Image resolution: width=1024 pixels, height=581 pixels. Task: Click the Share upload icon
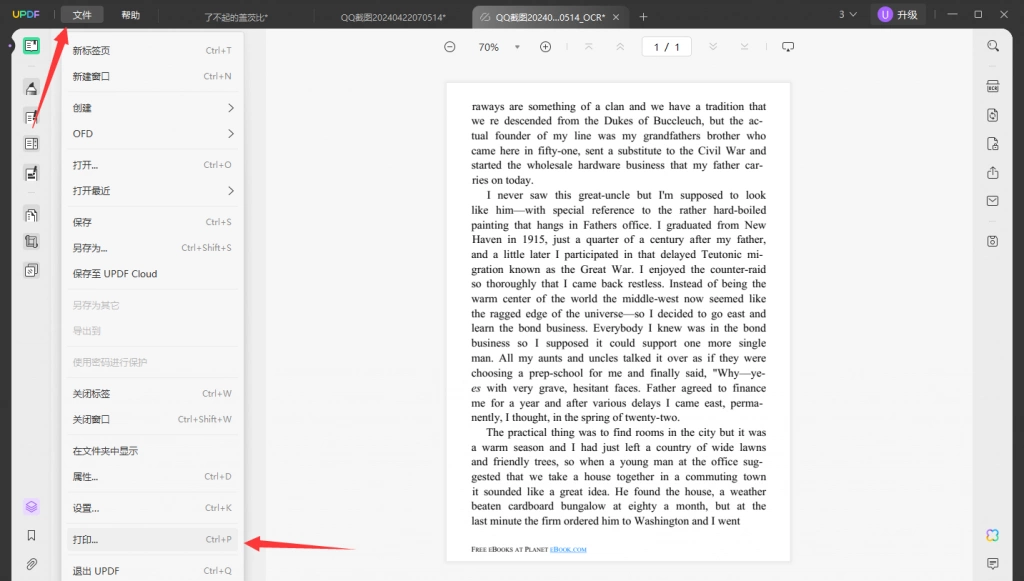[x=993, y=172]
